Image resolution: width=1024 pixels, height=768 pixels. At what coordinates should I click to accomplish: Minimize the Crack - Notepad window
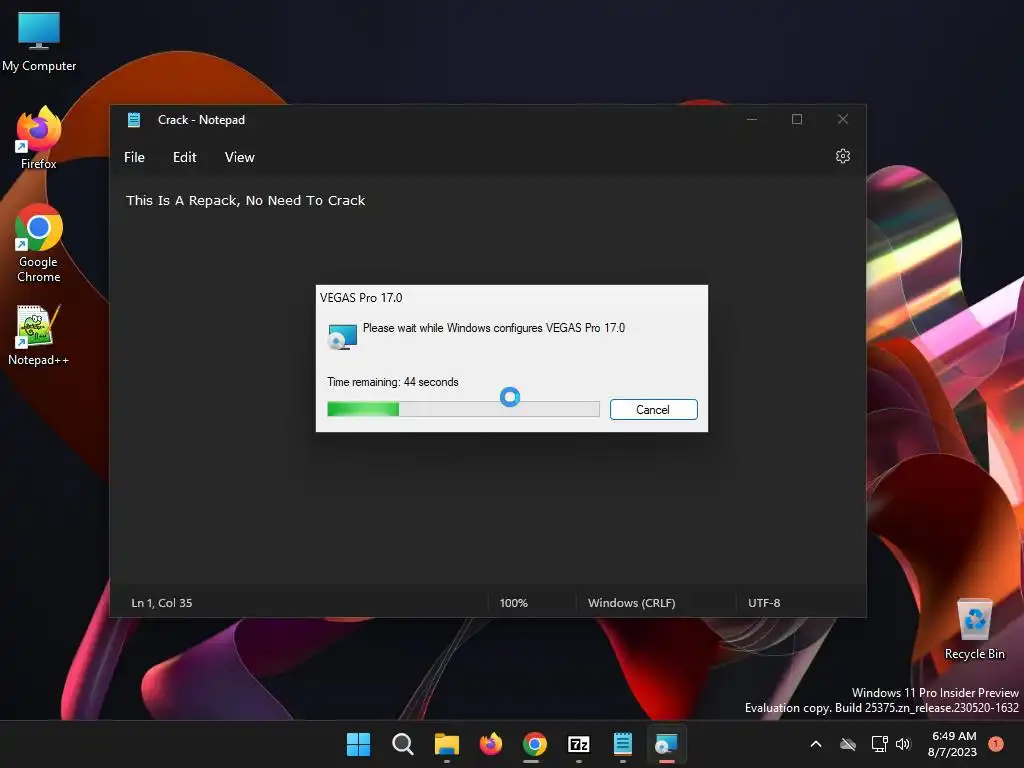(x=752, y=120)
